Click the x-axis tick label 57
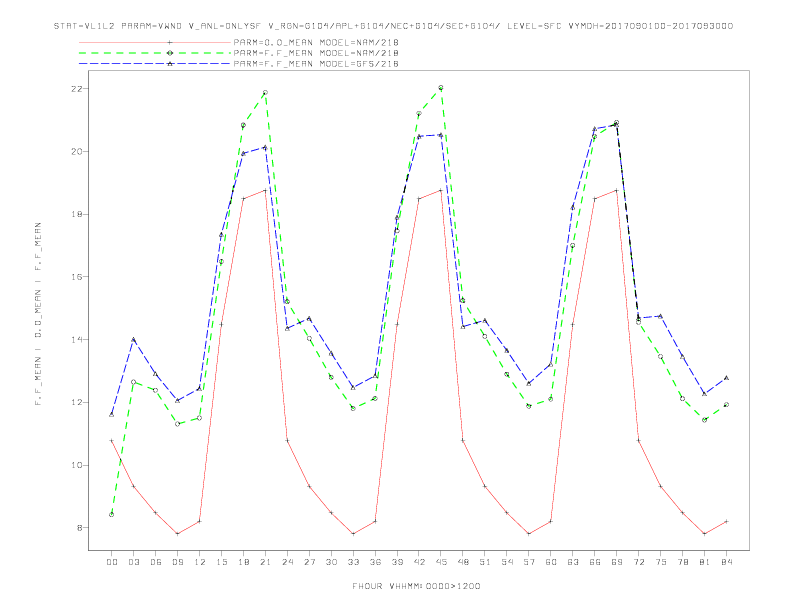 click(529, 562)
